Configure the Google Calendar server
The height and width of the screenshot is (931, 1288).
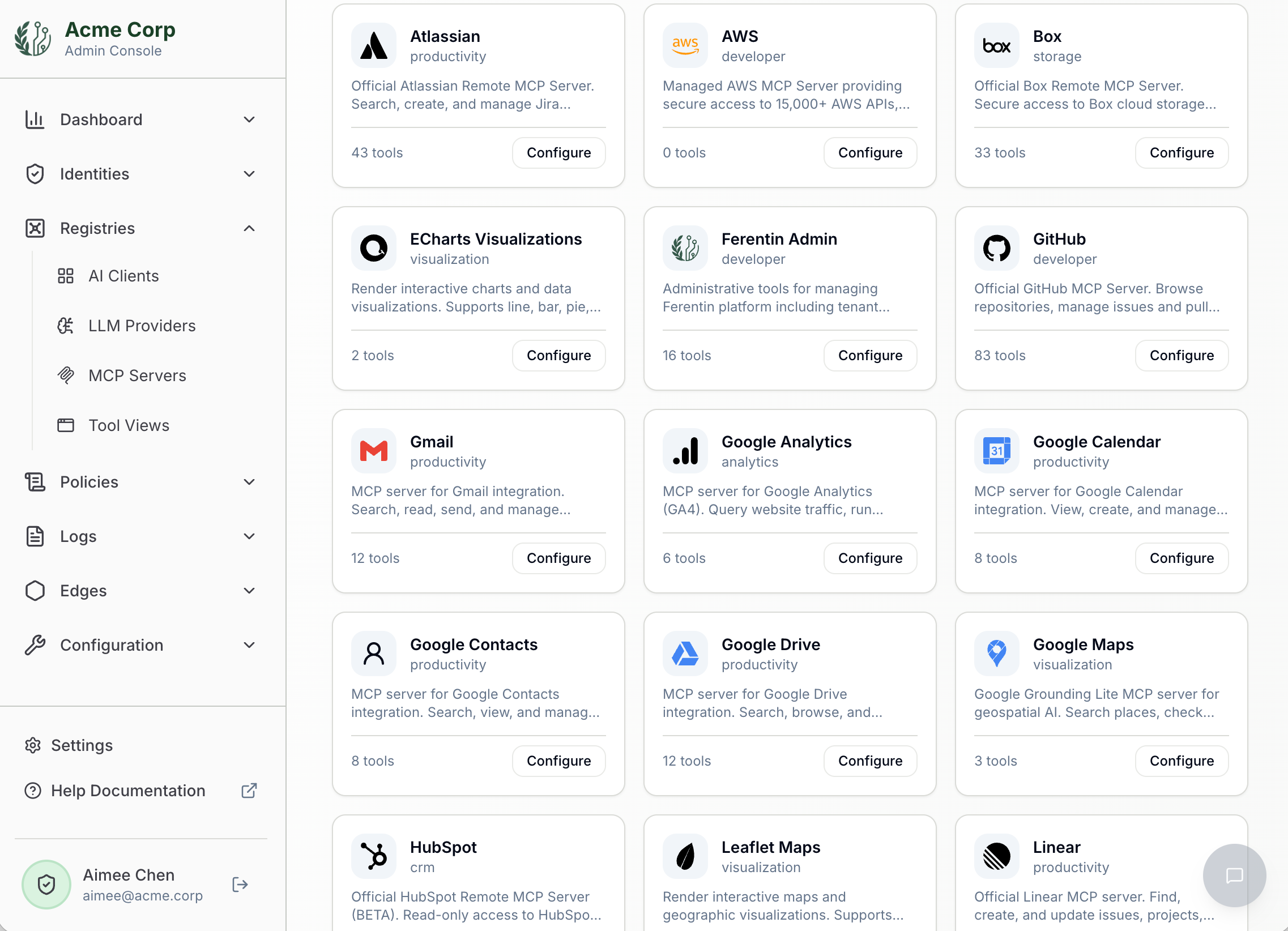click(x=1182, y=558)
